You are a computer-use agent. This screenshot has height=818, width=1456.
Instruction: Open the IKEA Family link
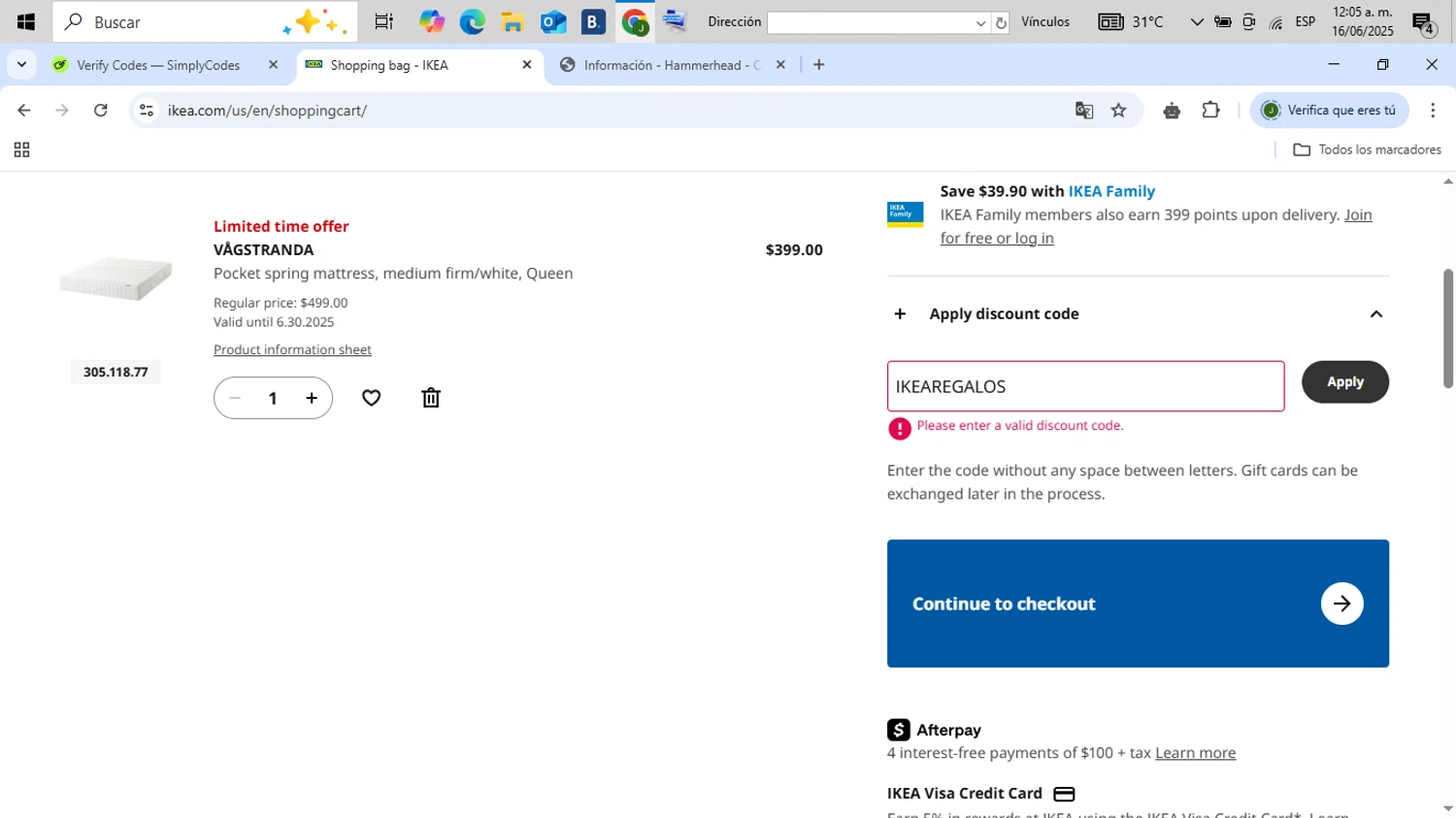click(x=1111, y=191)
